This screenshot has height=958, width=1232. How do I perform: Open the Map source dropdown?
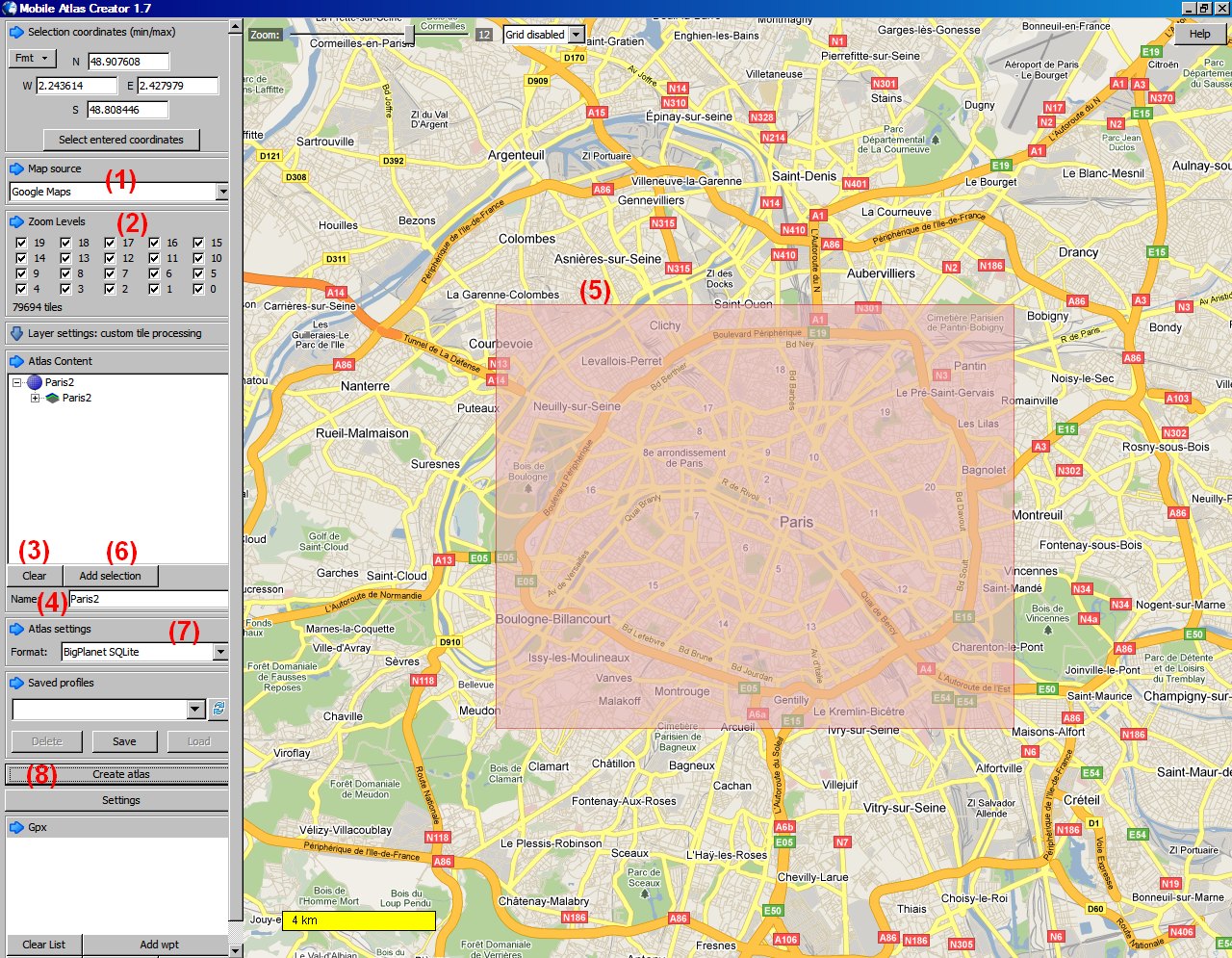[222, 192]
